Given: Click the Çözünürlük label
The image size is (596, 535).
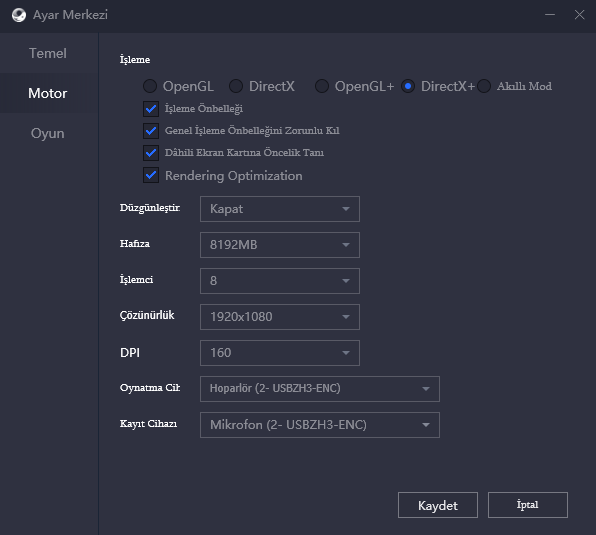Looking at the screenshot, I should pos(147,315).
